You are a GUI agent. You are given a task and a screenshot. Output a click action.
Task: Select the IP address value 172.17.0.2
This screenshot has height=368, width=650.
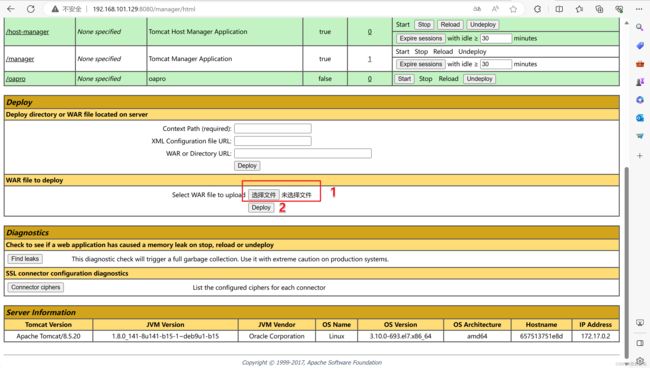point(595,336)
